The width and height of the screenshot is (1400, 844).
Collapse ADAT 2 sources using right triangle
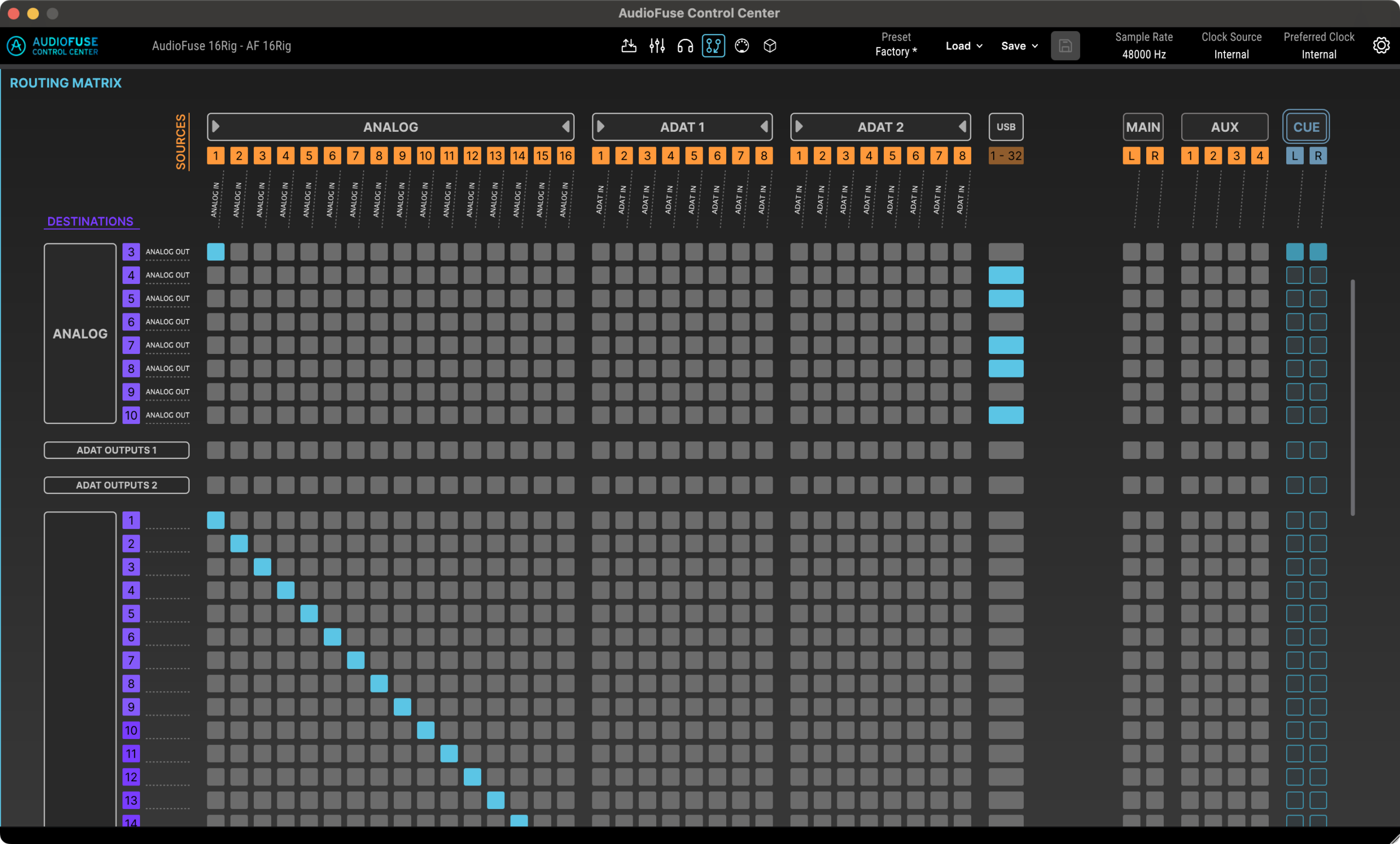(x=962, y=126)
